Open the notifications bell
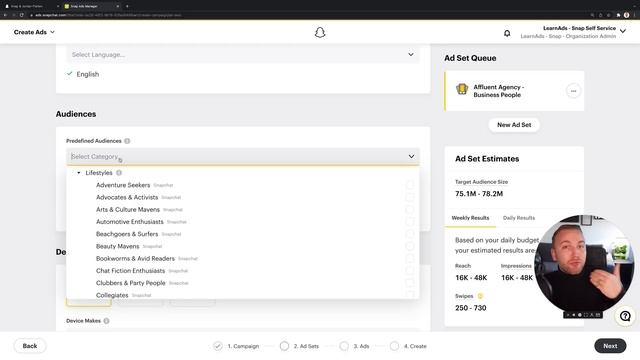640x360 pixels. point(507,33)
